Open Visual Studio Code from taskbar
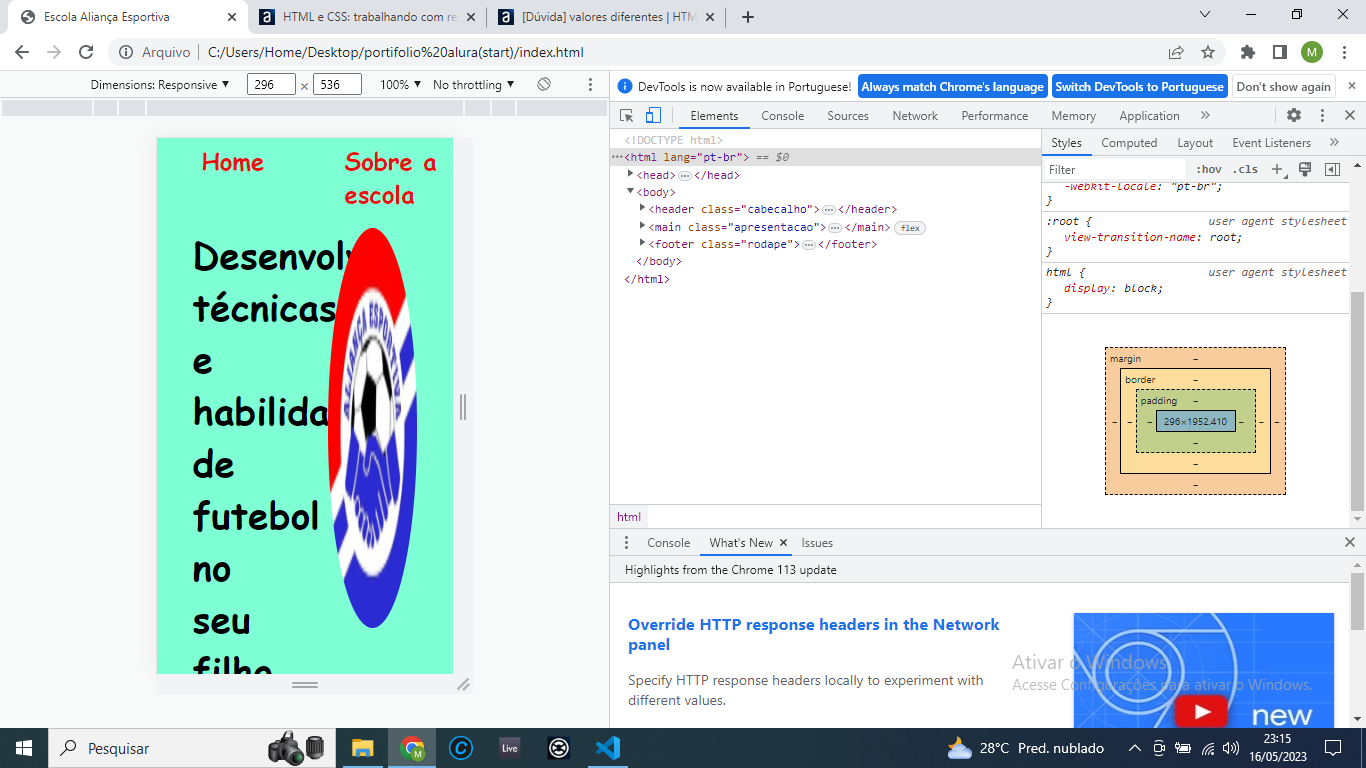This screenshot has width=1366, height=768. (x=608, y=748)
